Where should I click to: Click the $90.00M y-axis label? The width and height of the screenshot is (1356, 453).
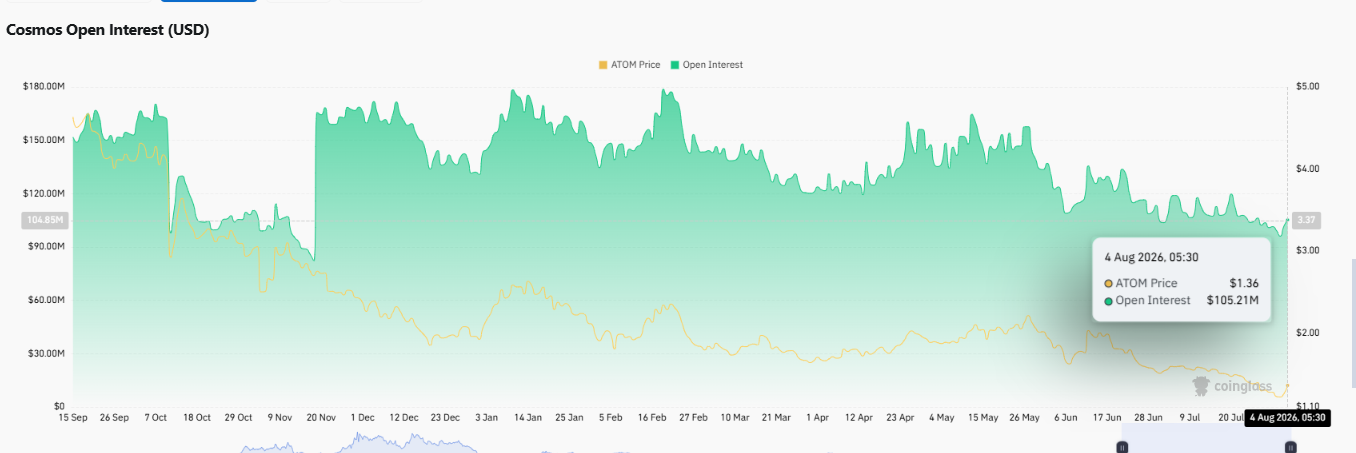(46, 246)
